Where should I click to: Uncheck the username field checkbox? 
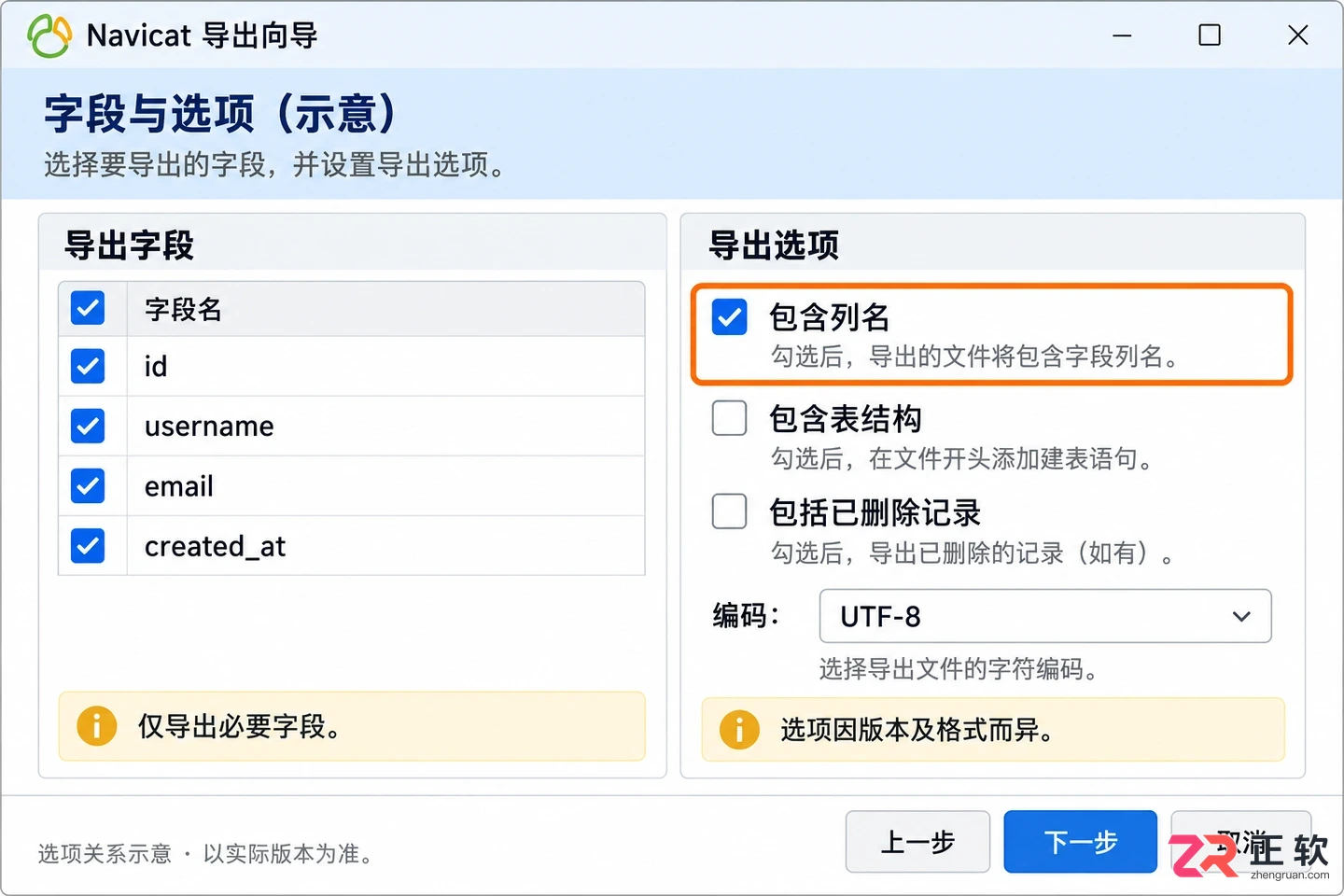(x=88, y=426)
